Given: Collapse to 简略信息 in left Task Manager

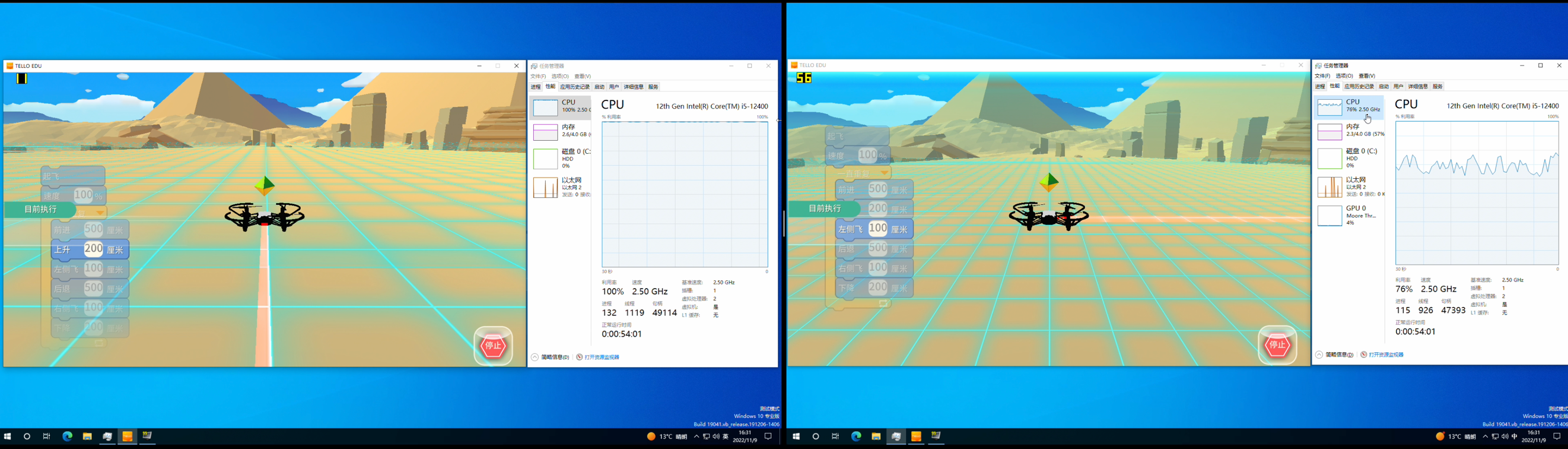Looking at the screenshot, I should tap(551, 357).
